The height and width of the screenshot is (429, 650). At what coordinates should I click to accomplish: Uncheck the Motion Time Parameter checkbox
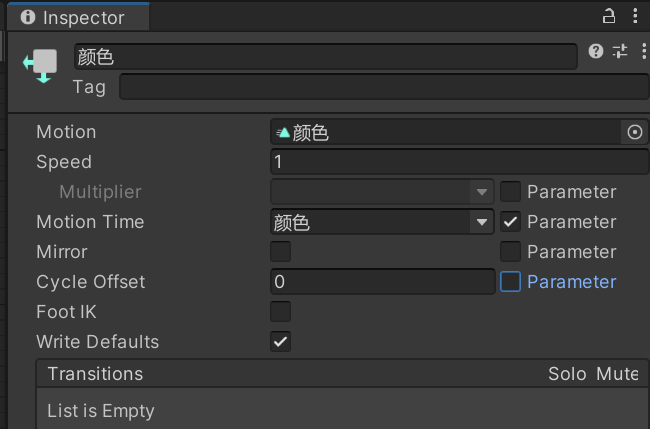pos(510,222)
